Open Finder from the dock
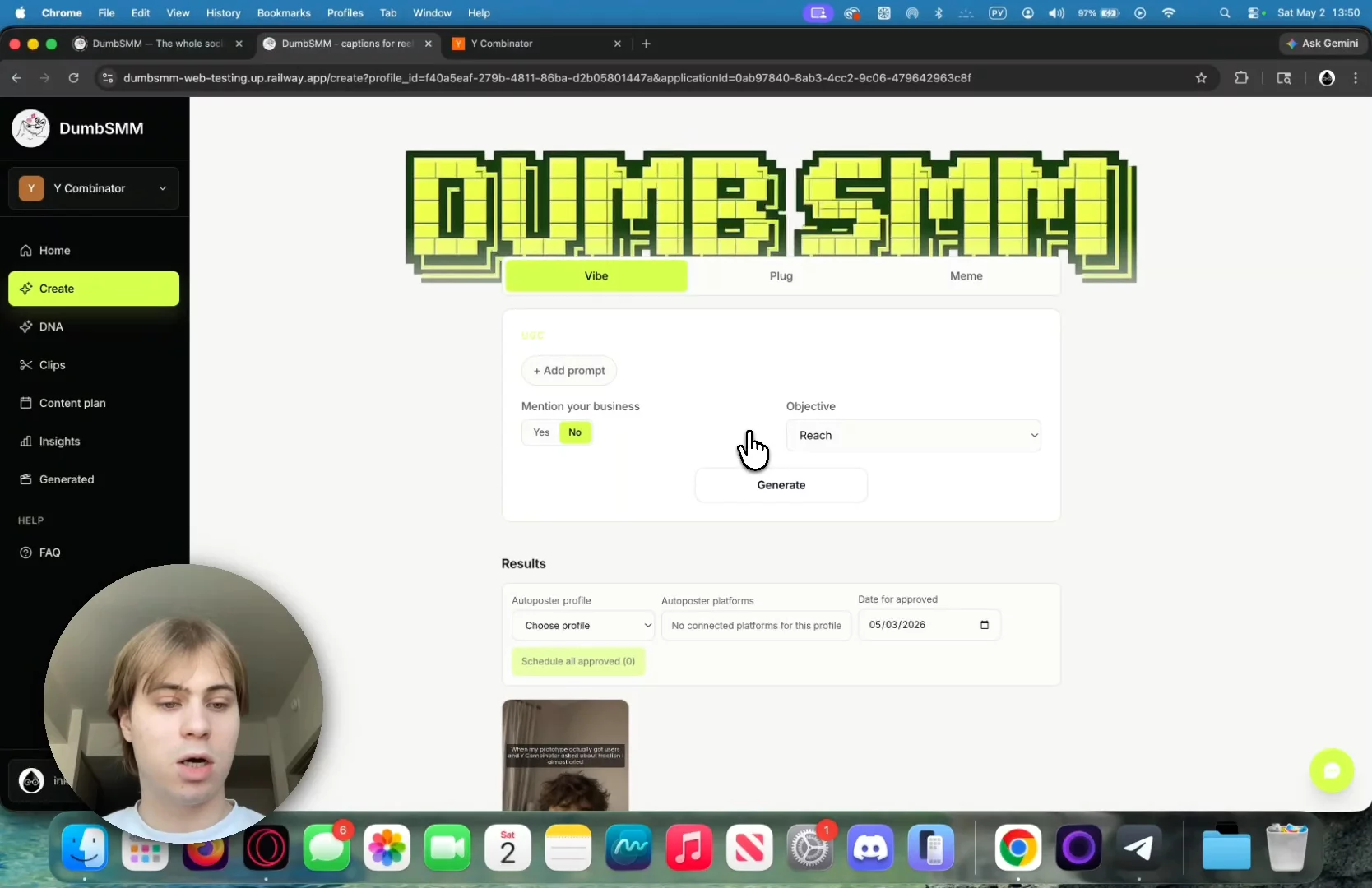The image size is (1372, 888). tap(85, 848)
